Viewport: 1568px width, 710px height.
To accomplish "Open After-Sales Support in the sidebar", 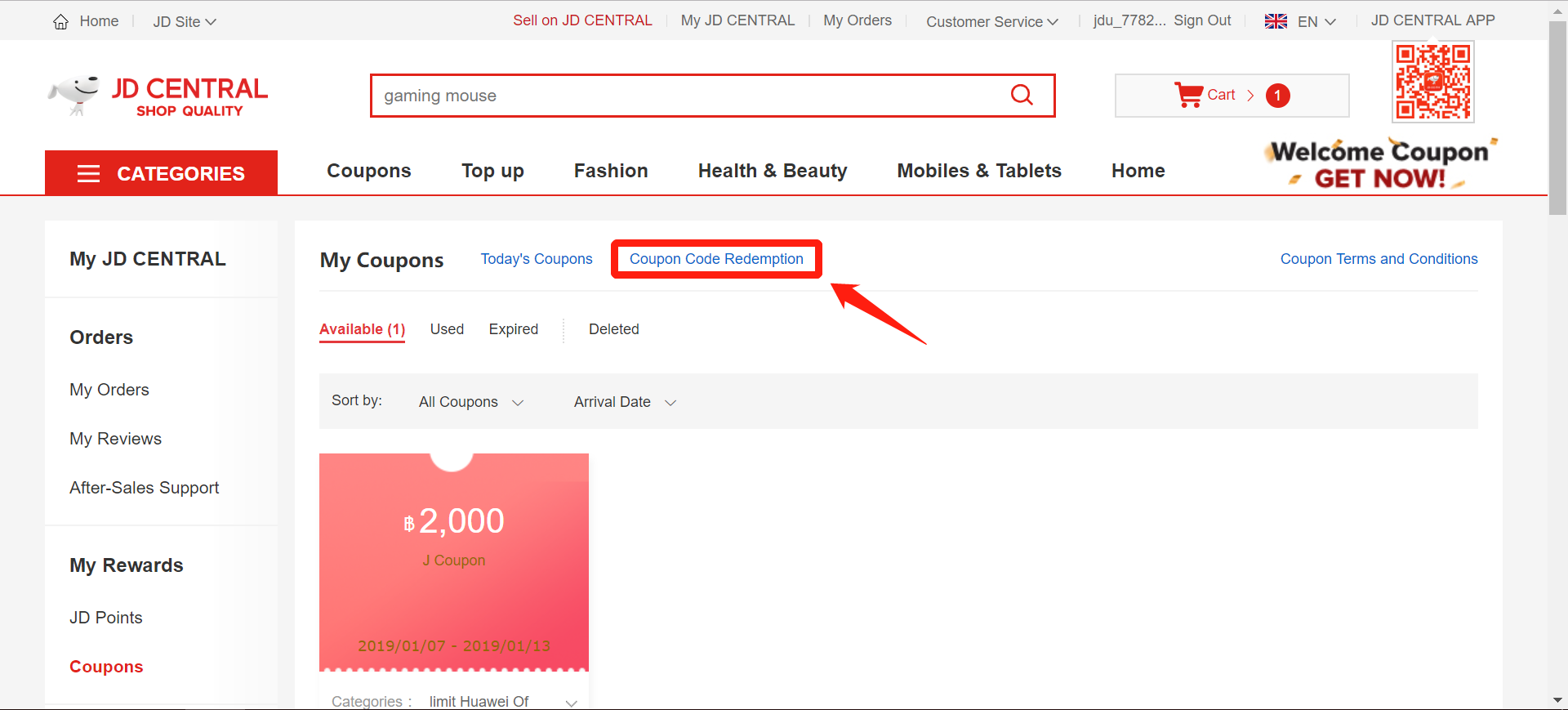I will (145, 488).
